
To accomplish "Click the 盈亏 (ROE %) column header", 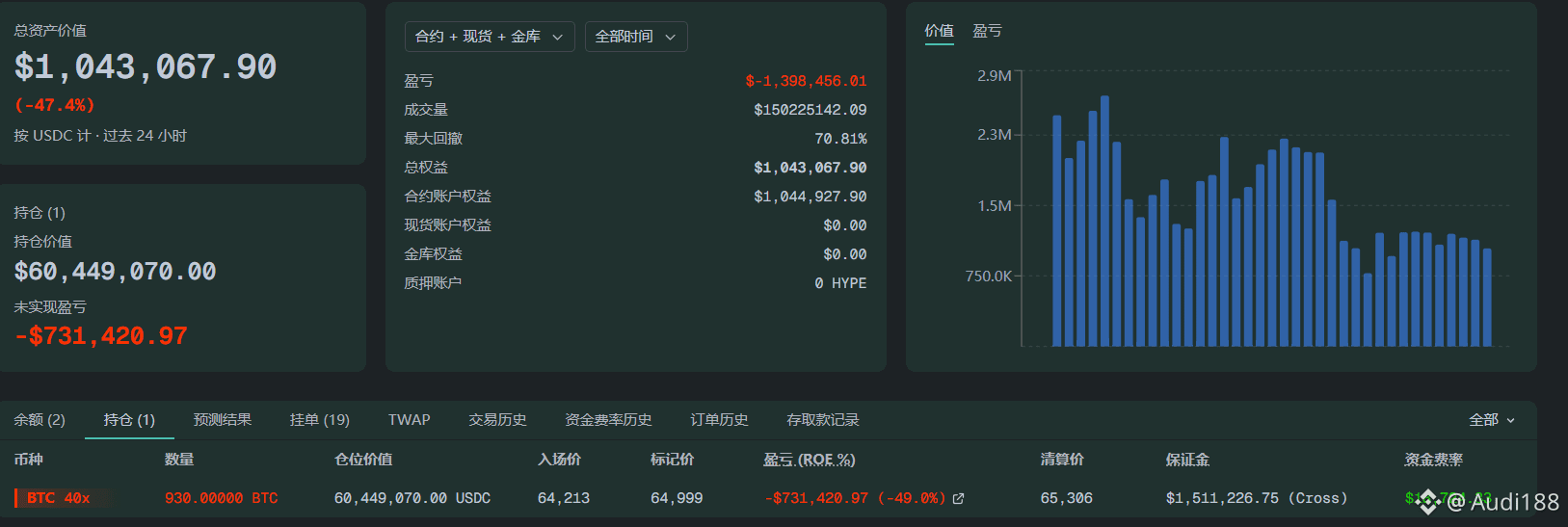I will [x=810, y=460].
